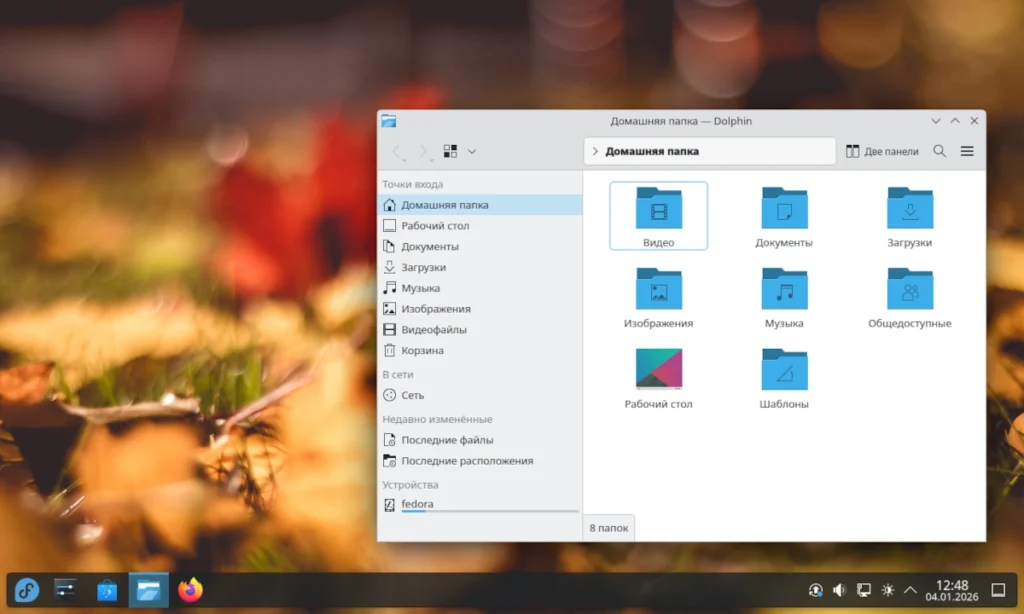Image resolution: width=1024 pixels, height=614 pixels.
Task: Launch Firefox from the taskbar
Action: [190, 590]
